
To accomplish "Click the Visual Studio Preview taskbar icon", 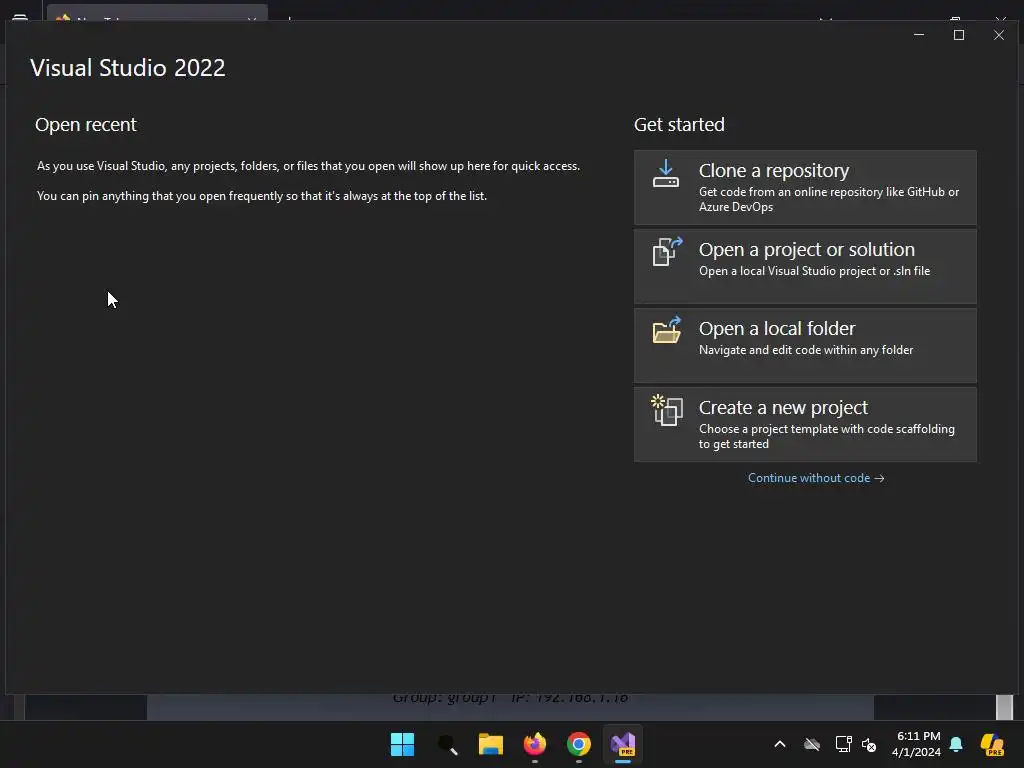I will [623, 744].
